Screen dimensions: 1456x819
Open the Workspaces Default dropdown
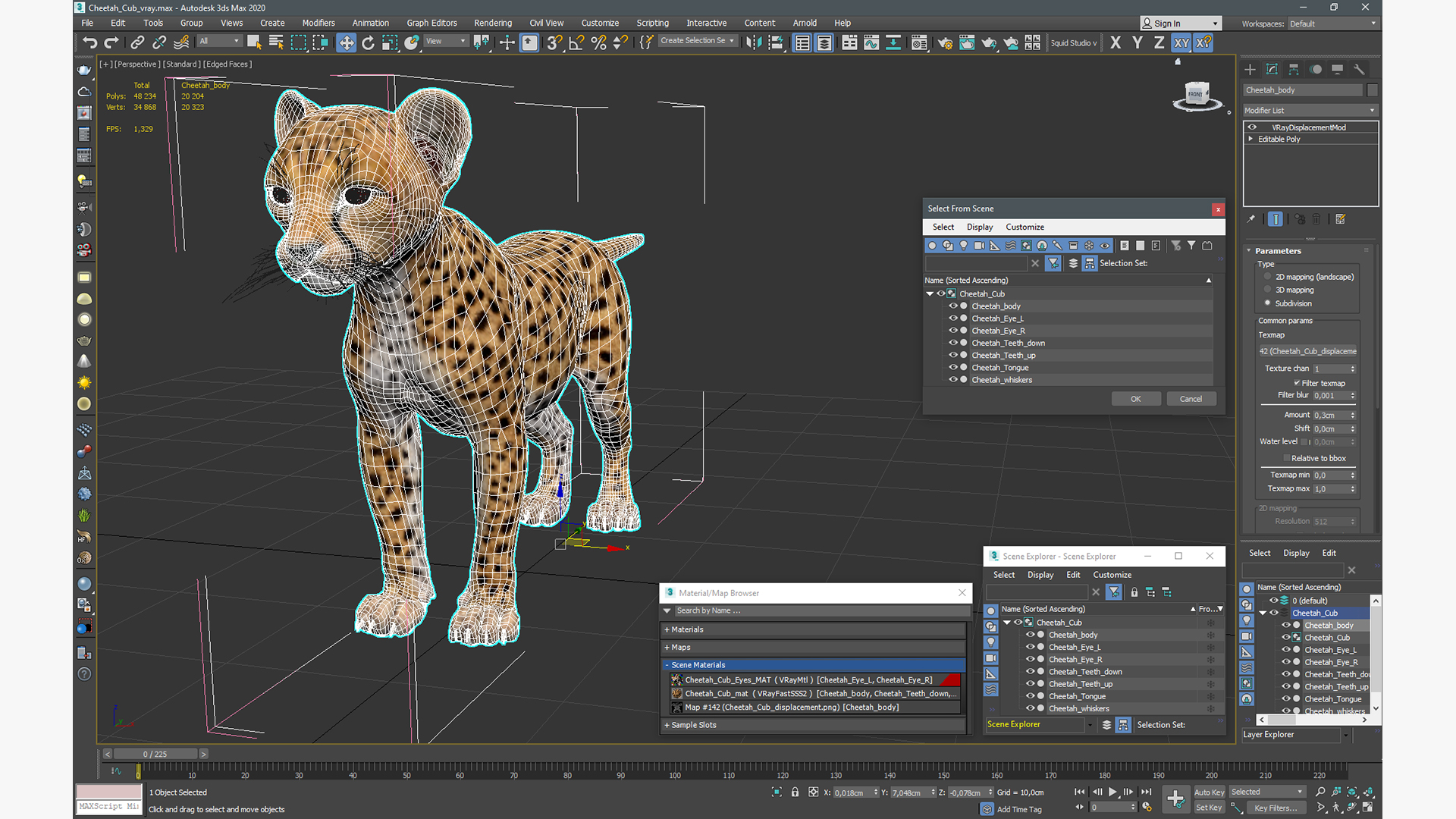tap(1332, 24)
